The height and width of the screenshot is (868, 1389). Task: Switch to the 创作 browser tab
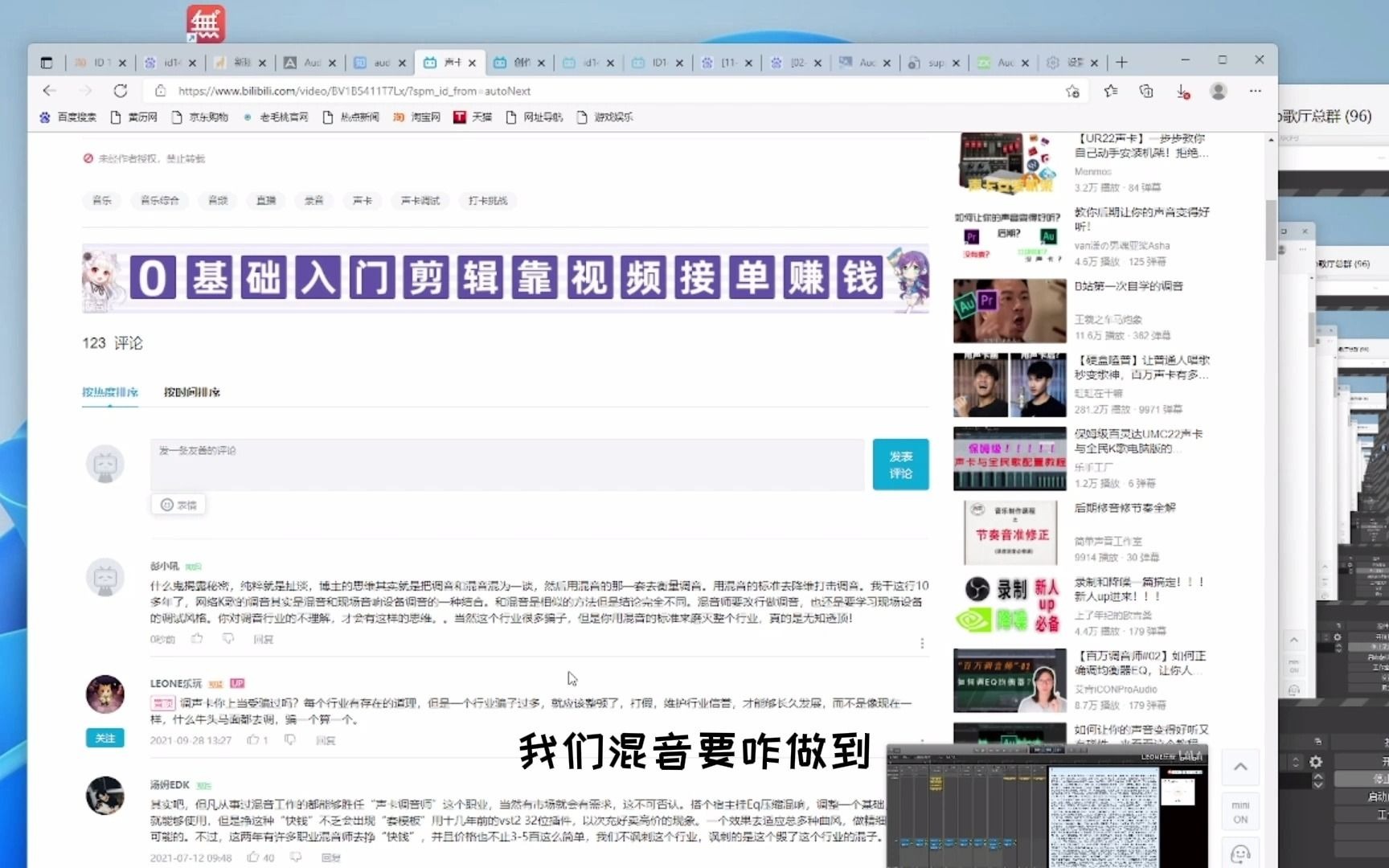[x=519, y=63]
